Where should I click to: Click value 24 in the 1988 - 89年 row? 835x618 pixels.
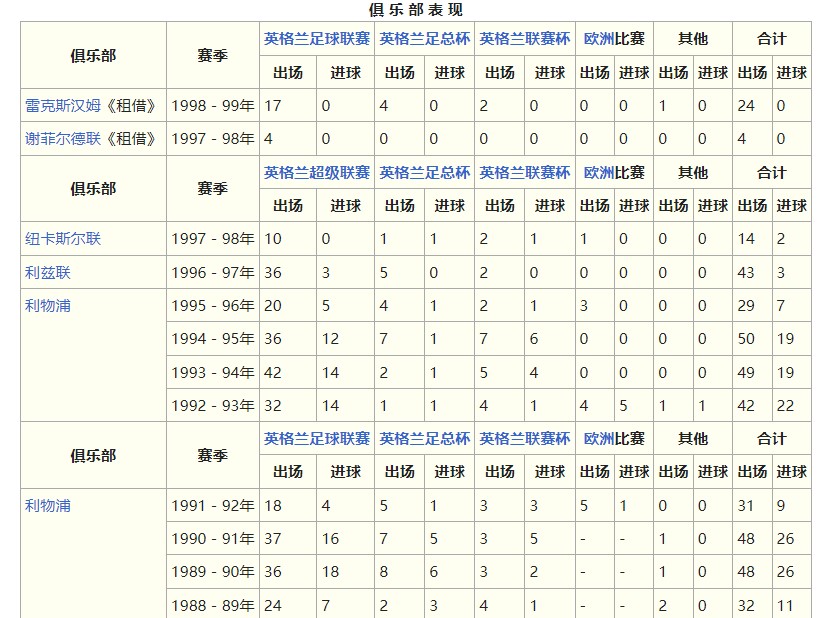pos(273,605)
